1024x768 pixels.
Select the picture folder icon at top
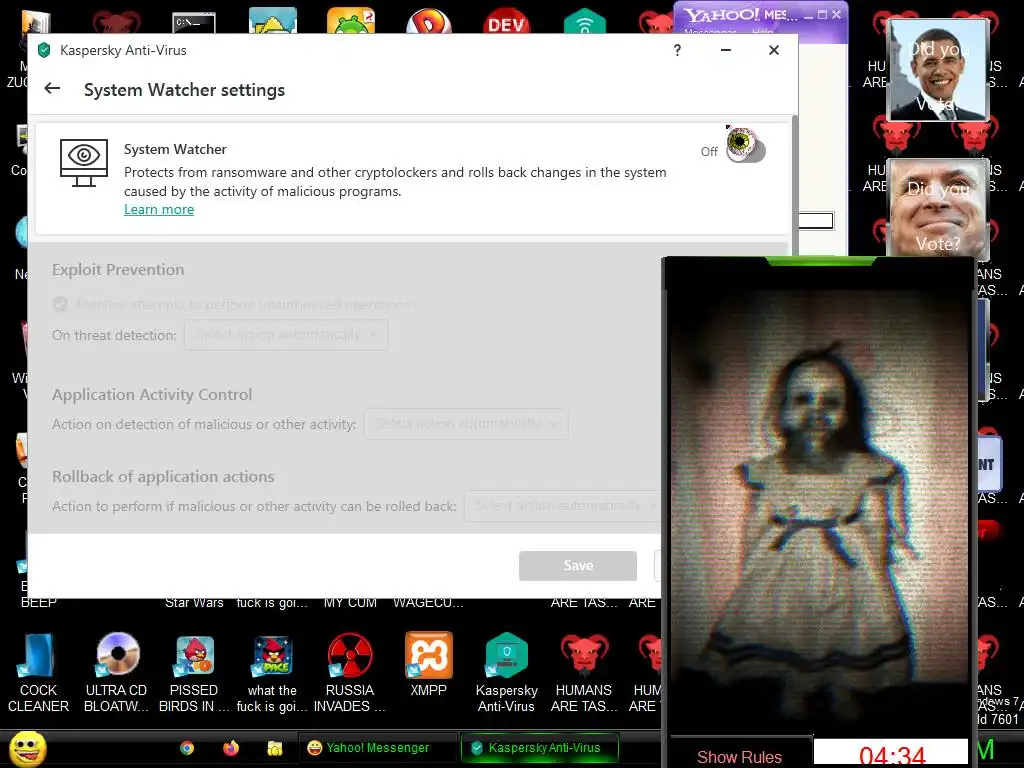tap(273, 21)
